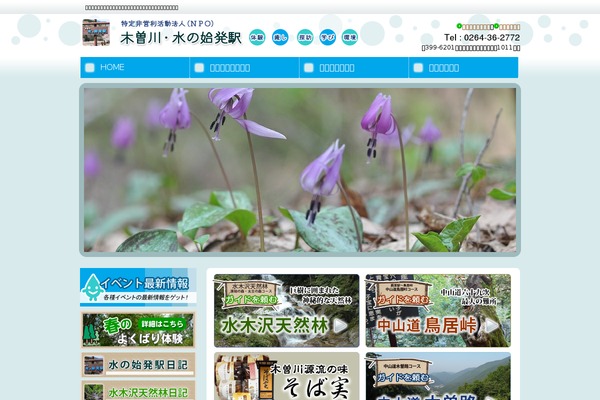Viewport: 600px width, 400px height.
Task: Open the 水の始発駅日記 banner
Action: [x=138, y=364]
